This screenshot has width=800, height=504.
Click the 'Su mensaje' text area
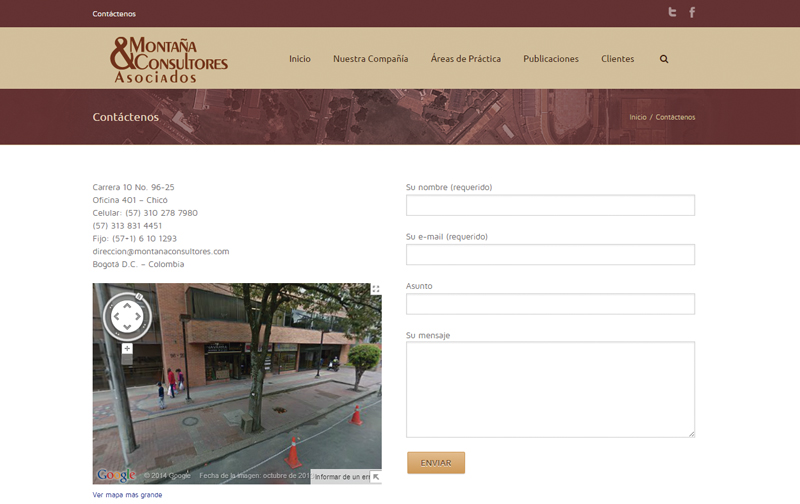[550, 389]
